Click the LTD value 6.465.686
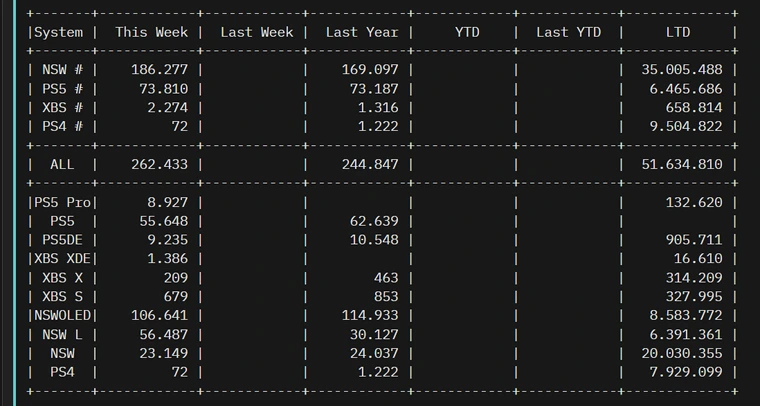This screenshot has width=760, height=406. pos(686,89)
